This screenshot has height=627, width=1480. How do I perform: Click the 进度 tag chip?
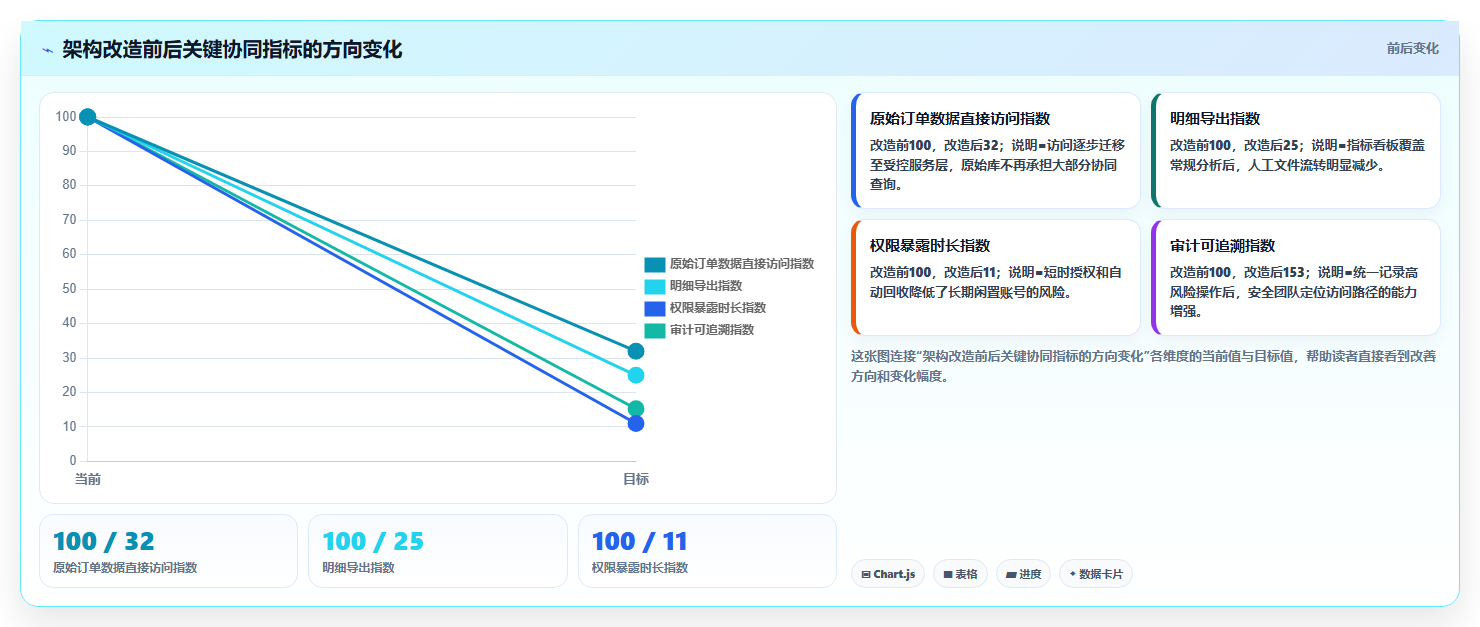point(1023,574)
